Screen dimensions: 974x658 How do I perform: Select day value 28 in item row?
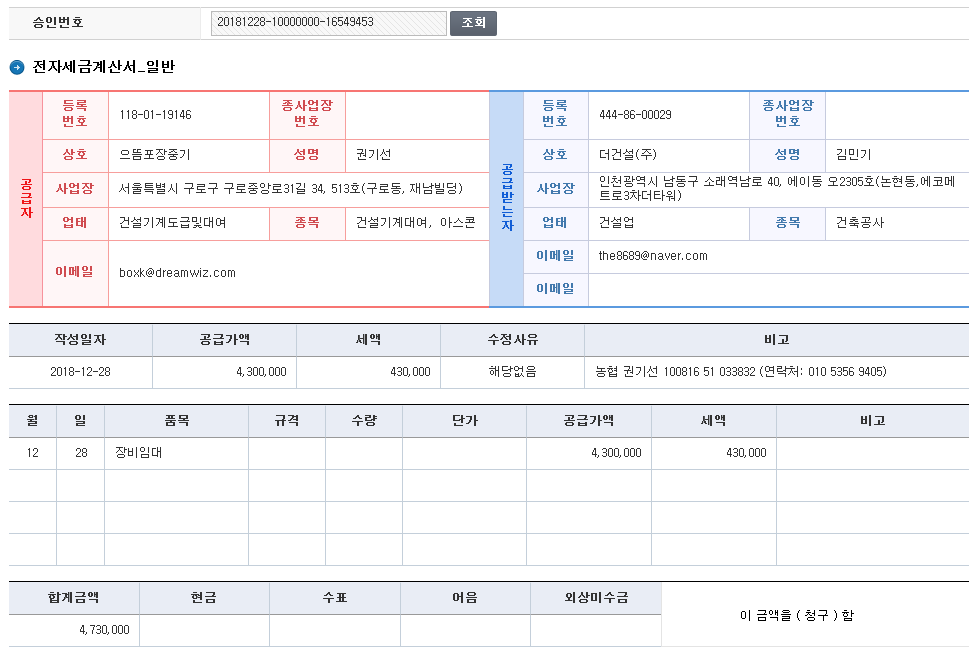pos(81,453)
